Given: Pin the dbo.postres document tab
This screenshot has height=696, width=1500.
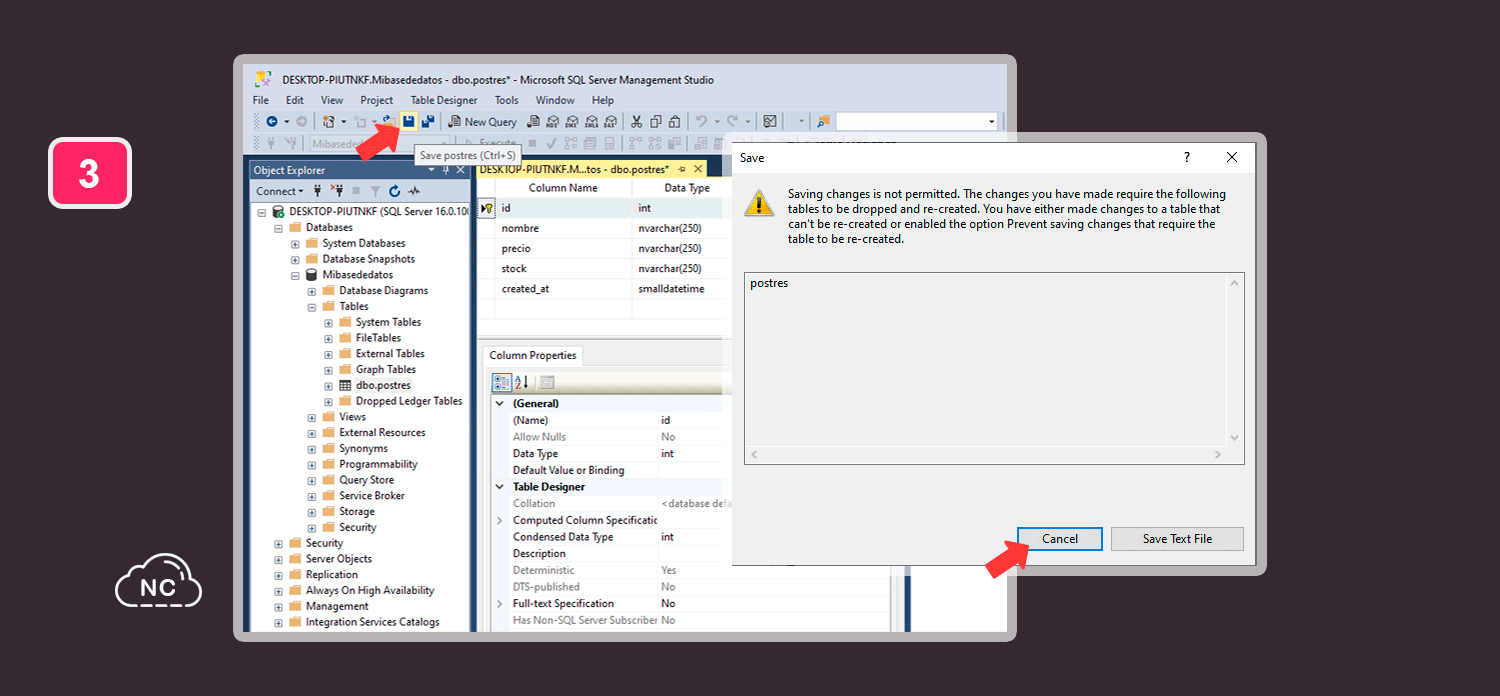Looking at the screenshot, I should [682, 169].
